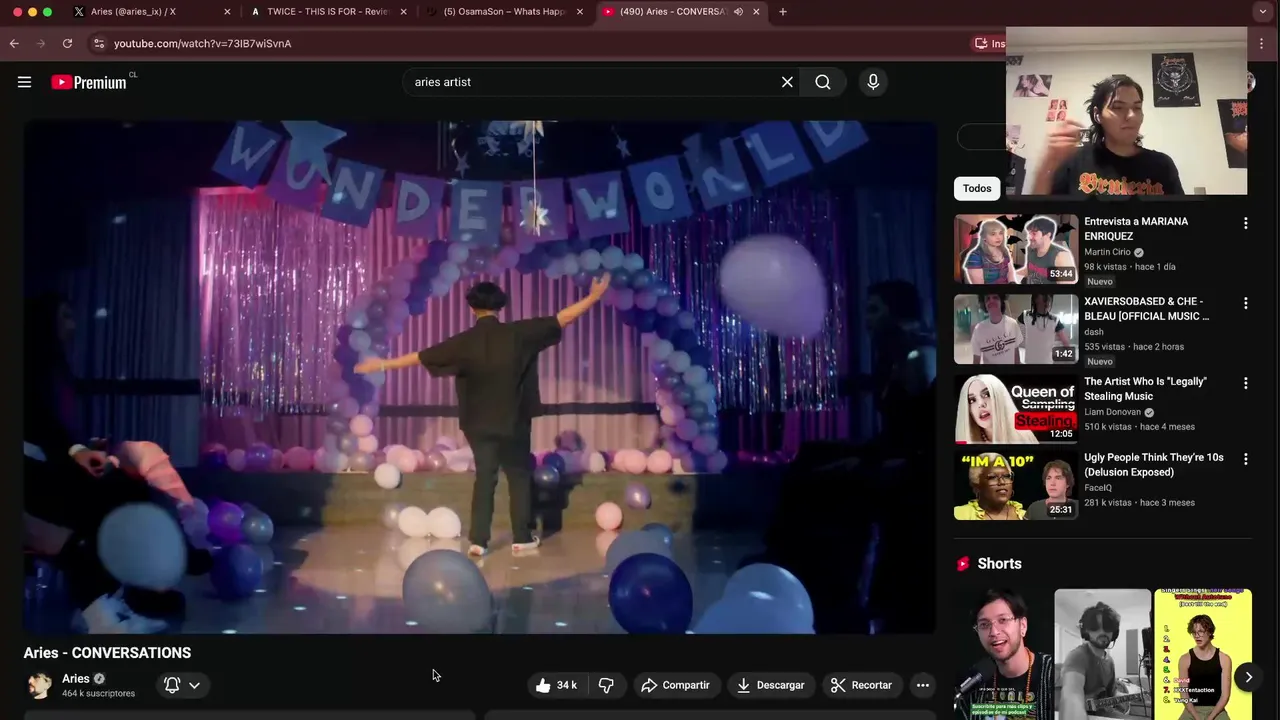Screen dimensions: 1280x720
Task: Open options menu for Entrevista a MARIANA ENRIQUEZ
Action: coord(1245,223)
